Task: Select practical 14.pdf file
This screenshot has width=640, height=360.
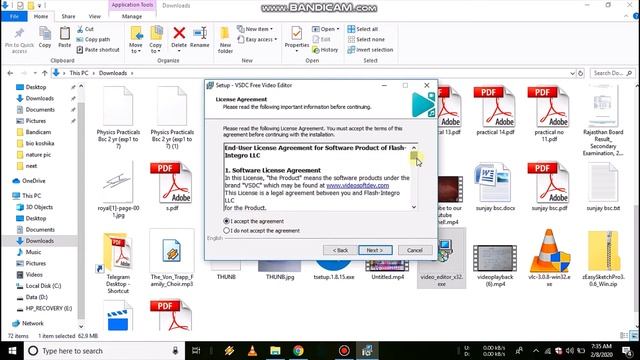Action: click(495, 111)
